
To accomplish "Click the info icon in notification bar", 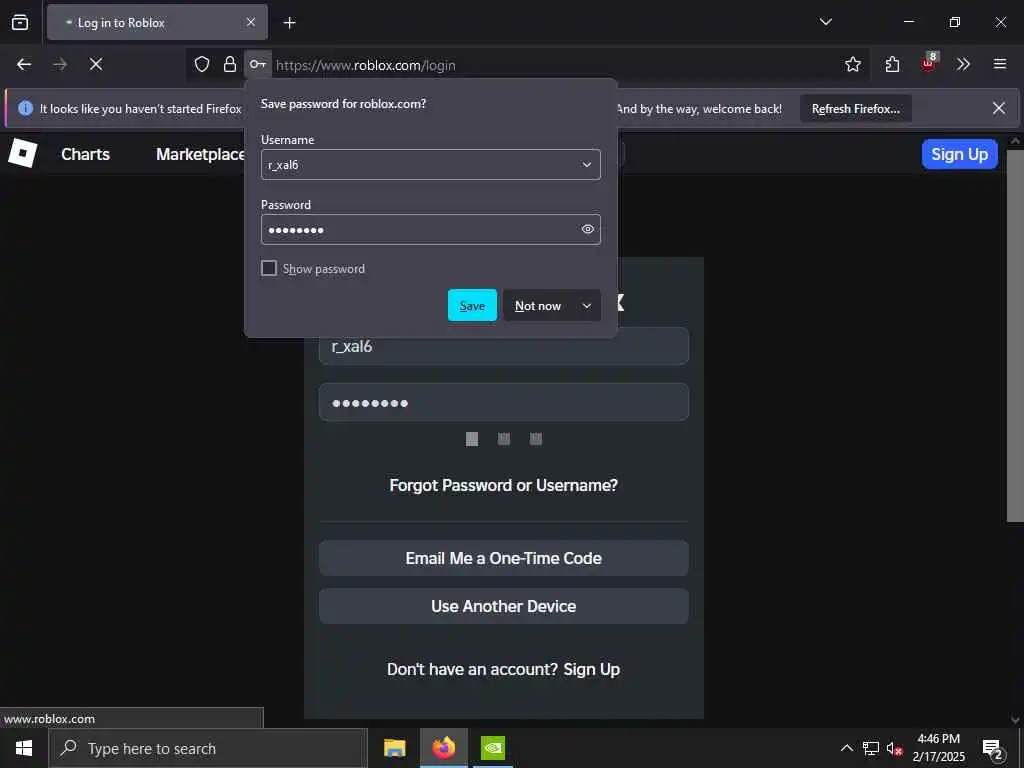I will [25, 108].
